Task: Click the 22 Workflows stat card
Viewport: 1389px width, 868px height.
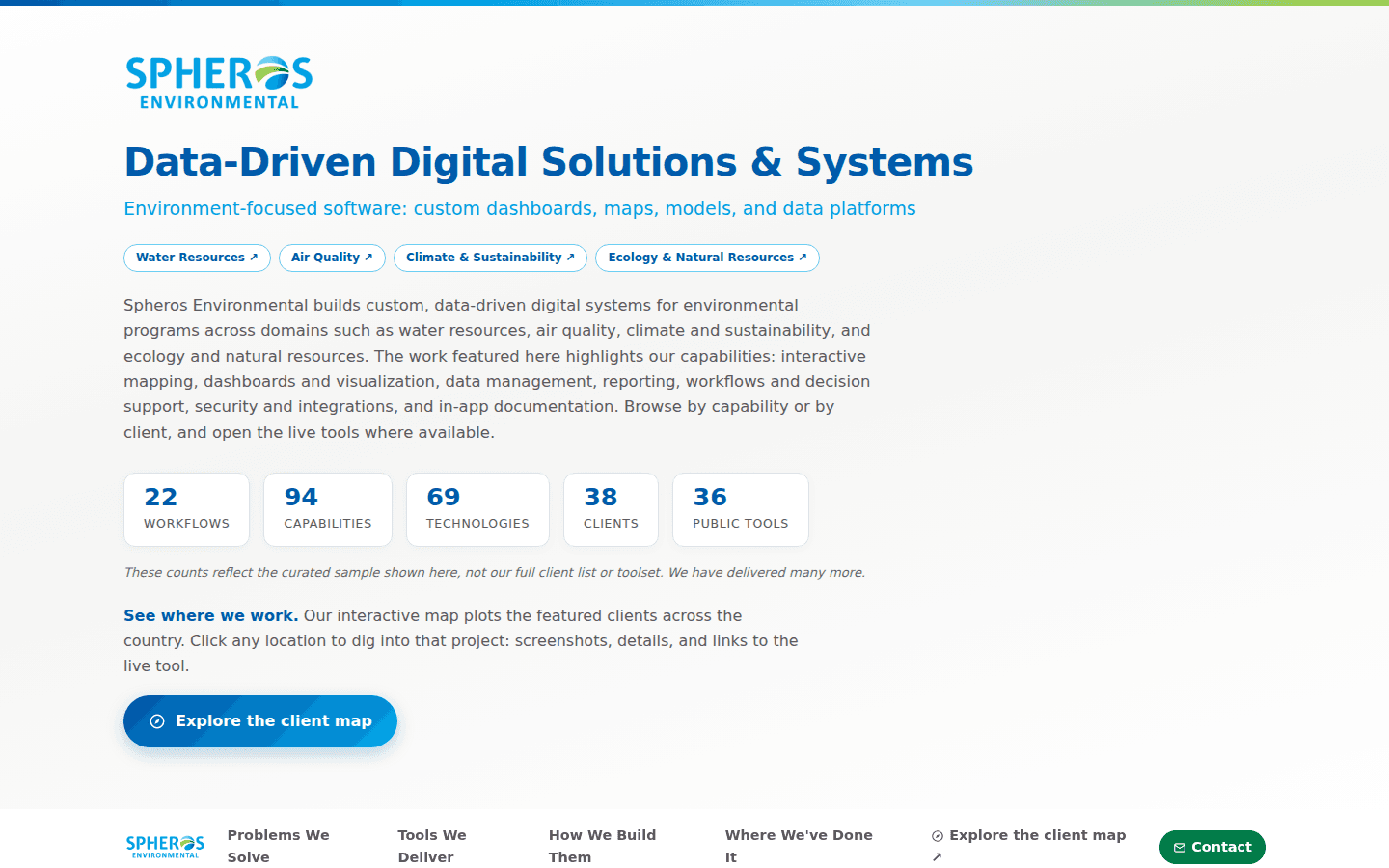Action: coord(186,509)
